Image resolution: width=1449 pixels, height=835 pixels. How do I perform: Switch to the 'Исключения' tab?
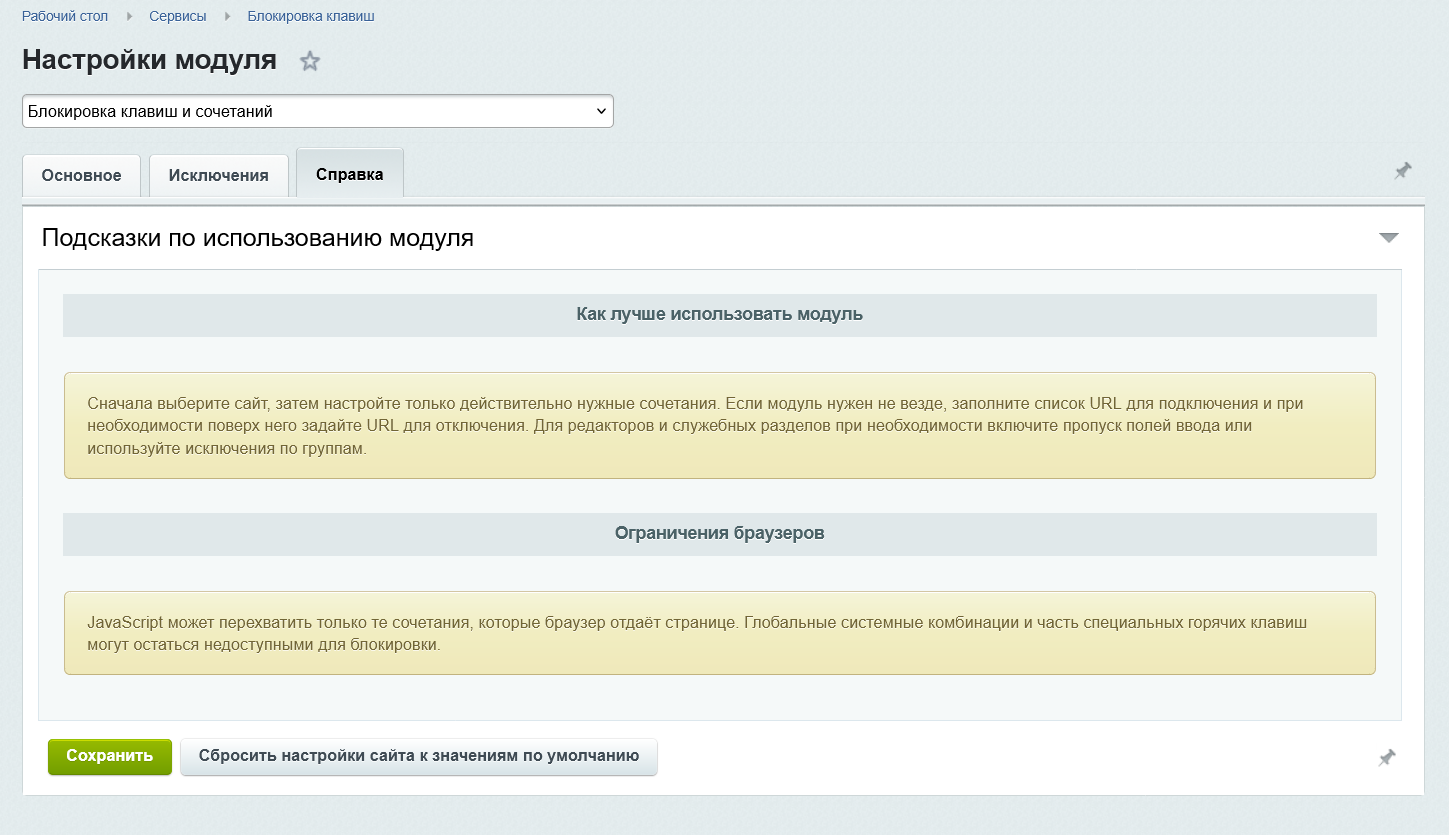219,175
